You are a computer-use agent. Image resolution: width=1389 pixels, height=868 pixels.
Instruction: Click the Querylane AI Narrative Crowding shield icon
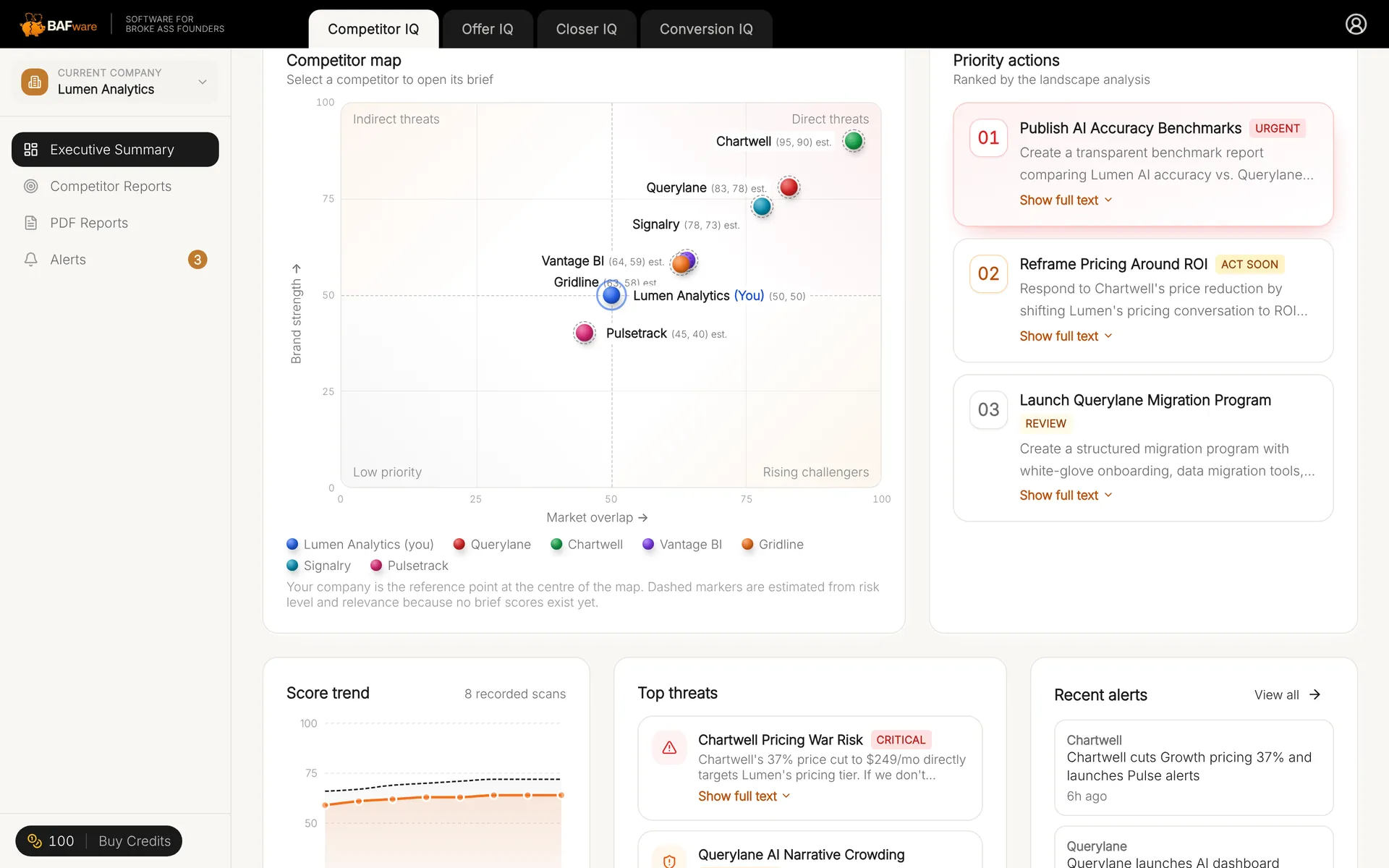coord(669,860)
